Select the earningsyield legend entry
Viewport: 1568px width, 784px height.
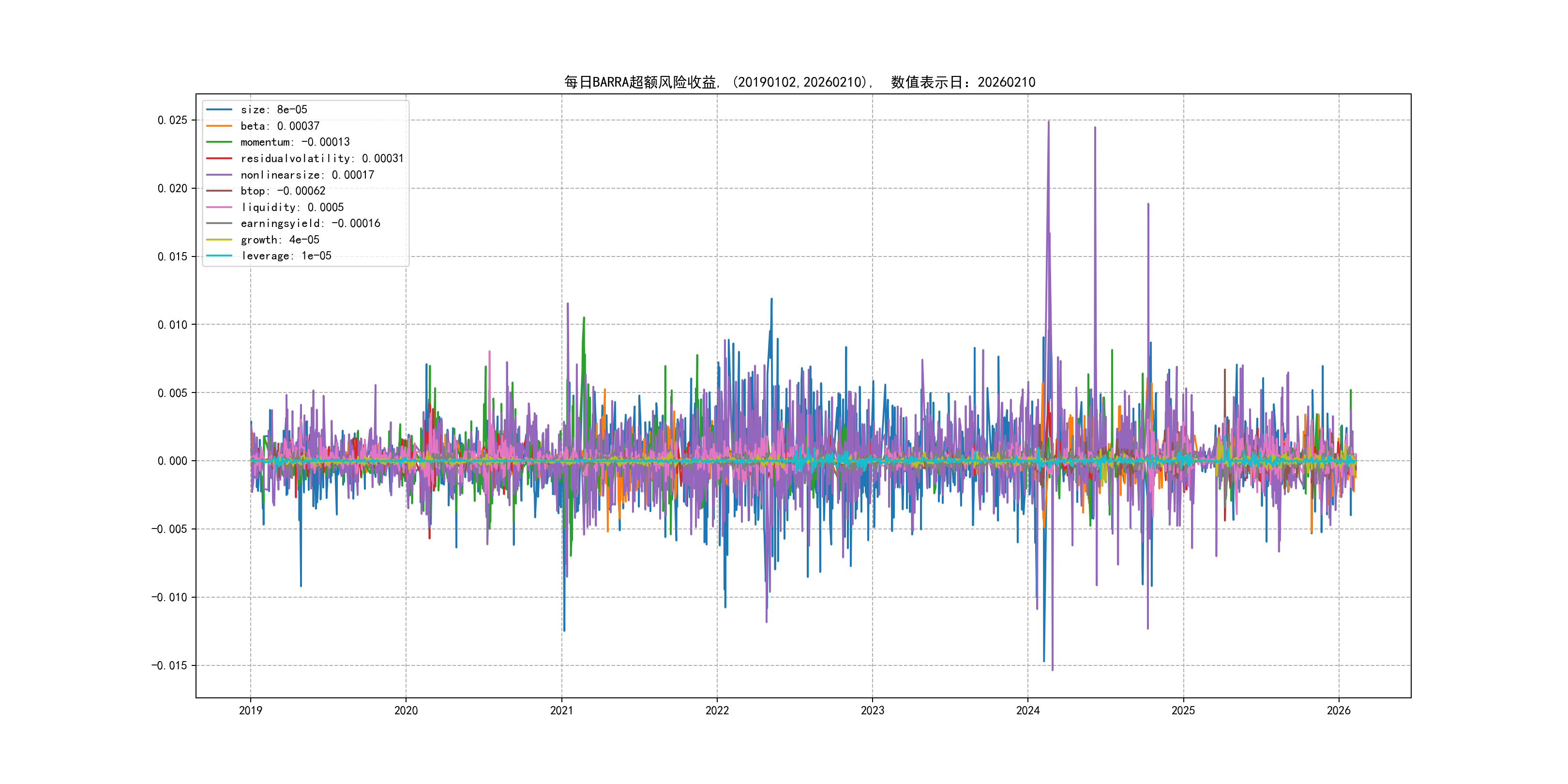pyautogui.click(x=310, y=224)
